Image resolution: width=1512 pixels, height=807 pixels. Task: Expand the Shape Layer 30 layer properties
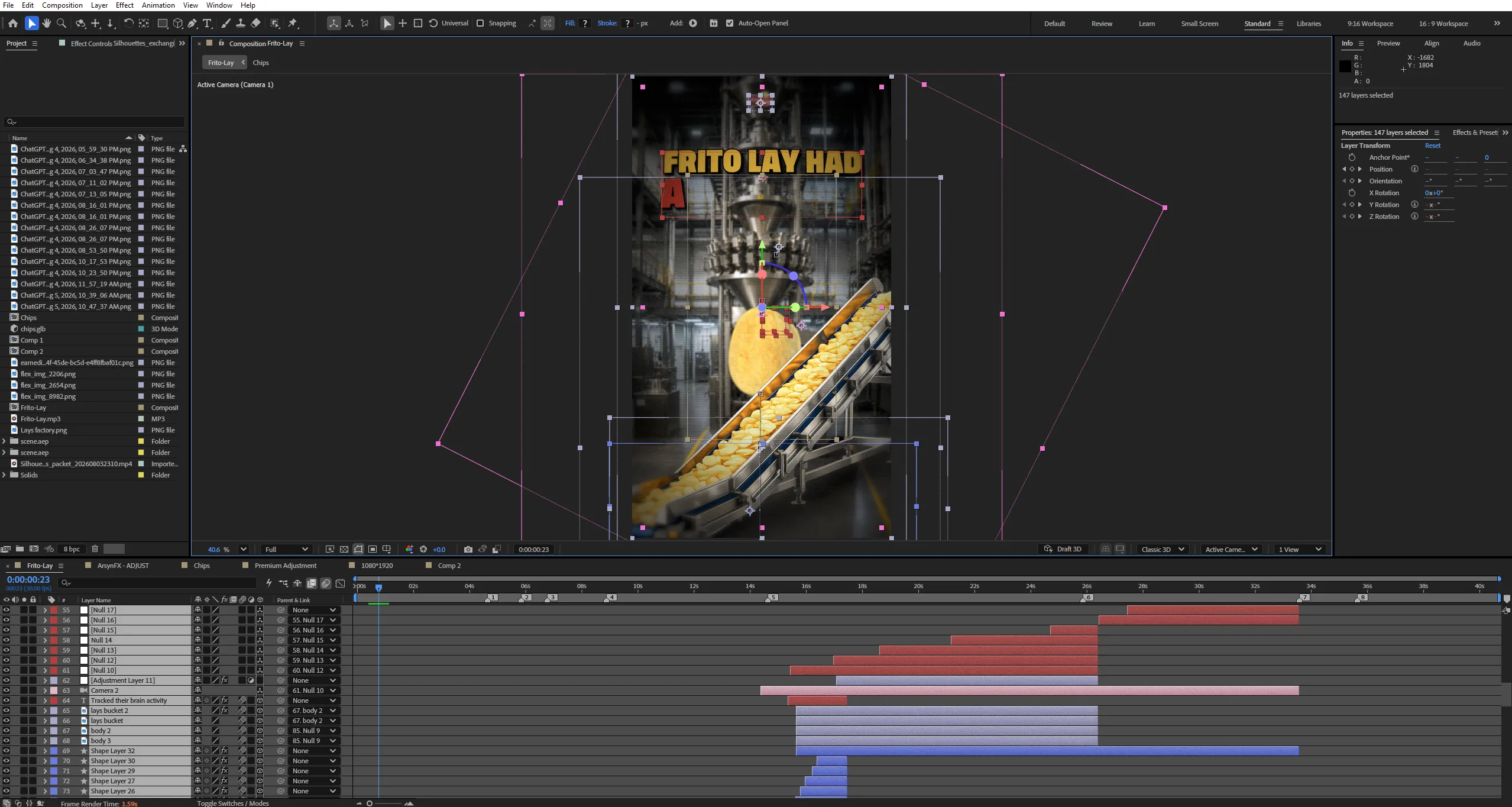click(x=44, y=761)
